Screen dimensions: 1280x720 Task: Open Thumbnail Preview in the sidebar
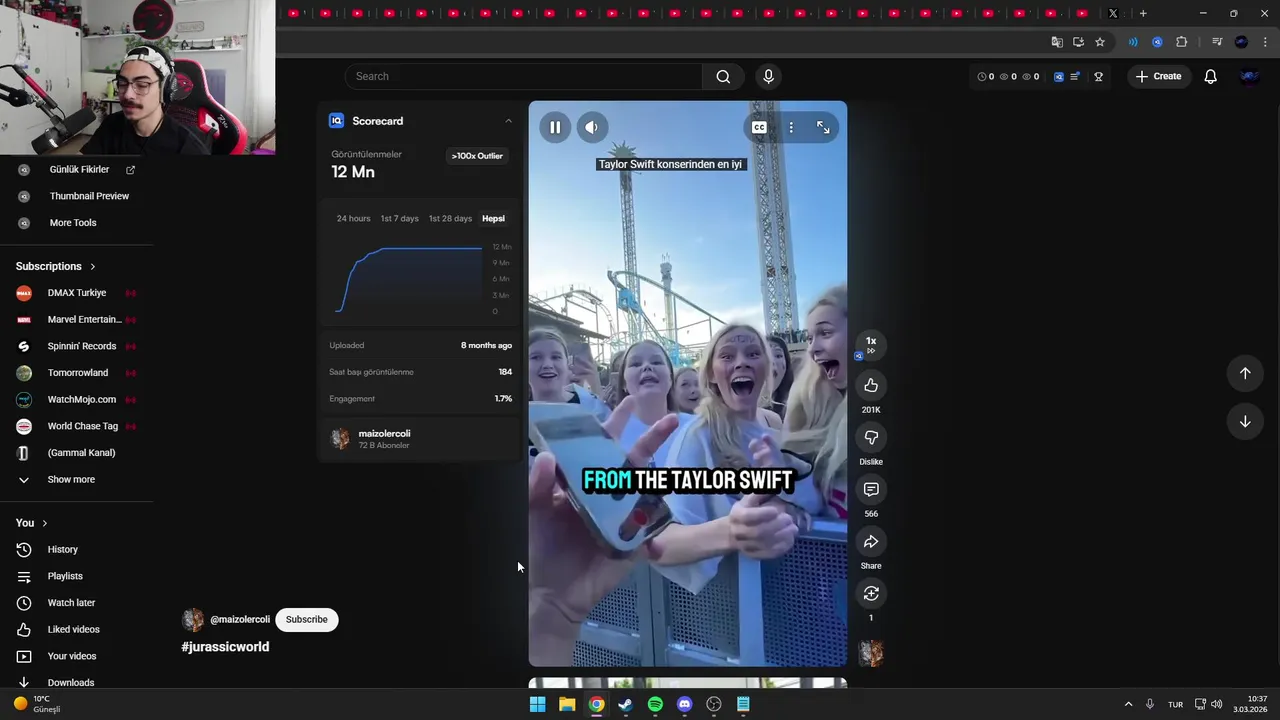89,196
